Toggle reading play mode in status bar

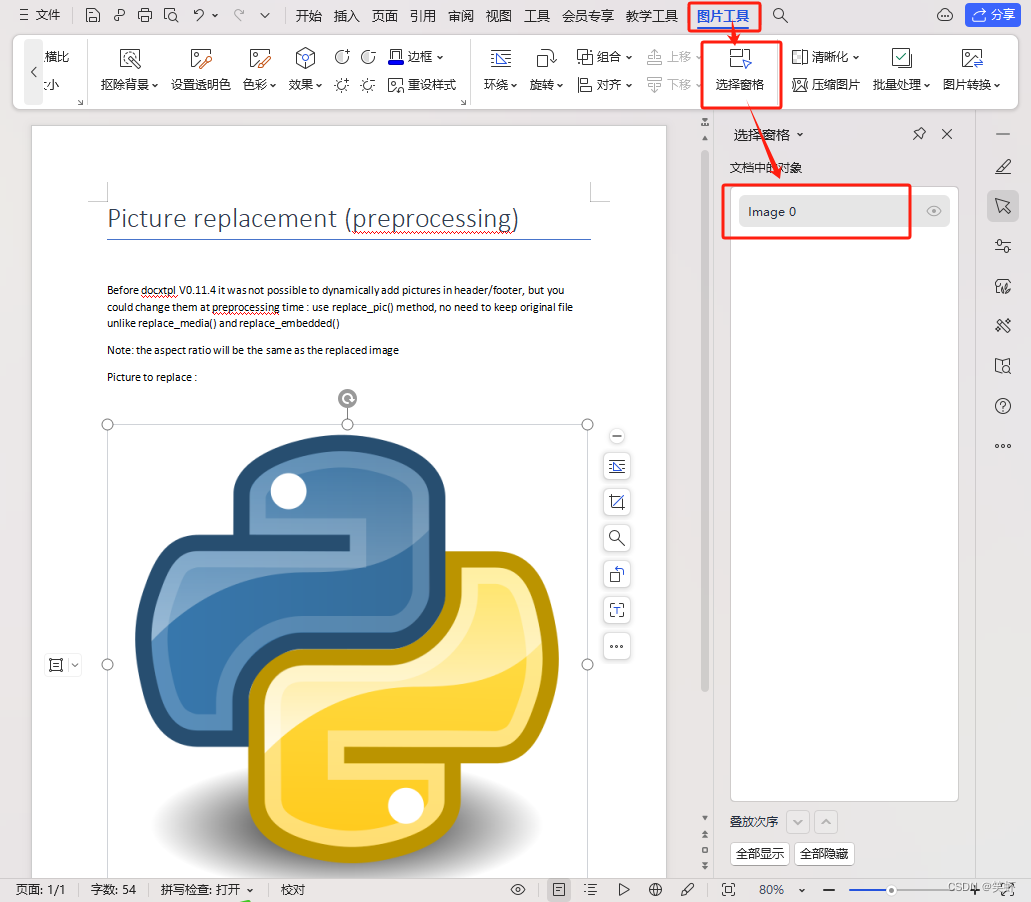coord(623,890)
